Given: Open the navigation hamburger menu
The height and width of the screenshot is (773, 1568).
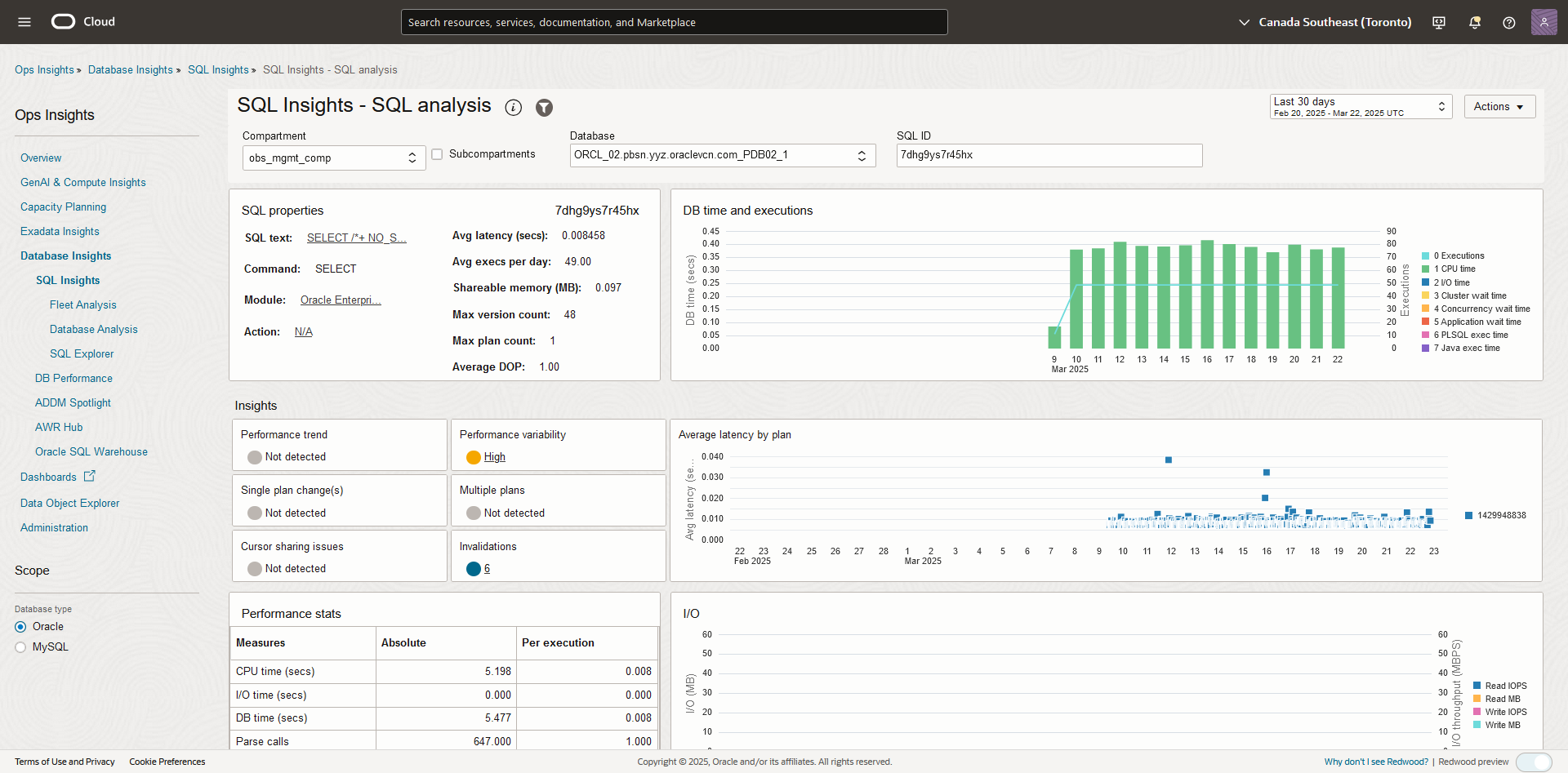Looking at the screenshot, I should (24, 22).
